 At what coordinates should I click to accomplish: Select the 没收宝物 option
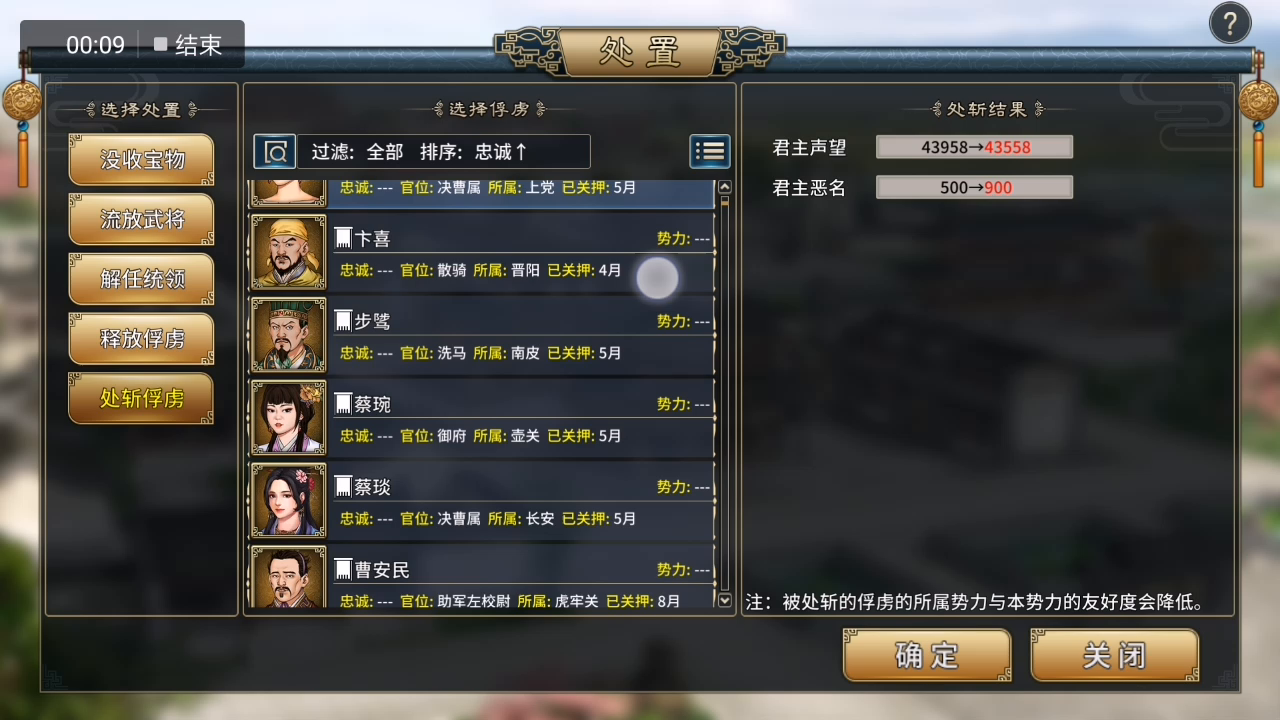click(x=141, y=160)
